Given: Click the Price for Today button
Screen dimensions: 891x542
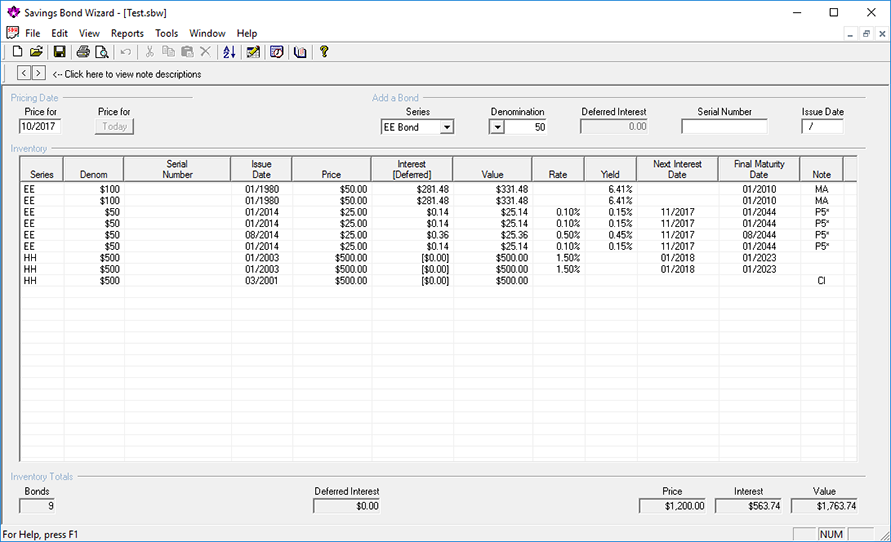Looking at the screenshot, I should [x=114, y=126].
